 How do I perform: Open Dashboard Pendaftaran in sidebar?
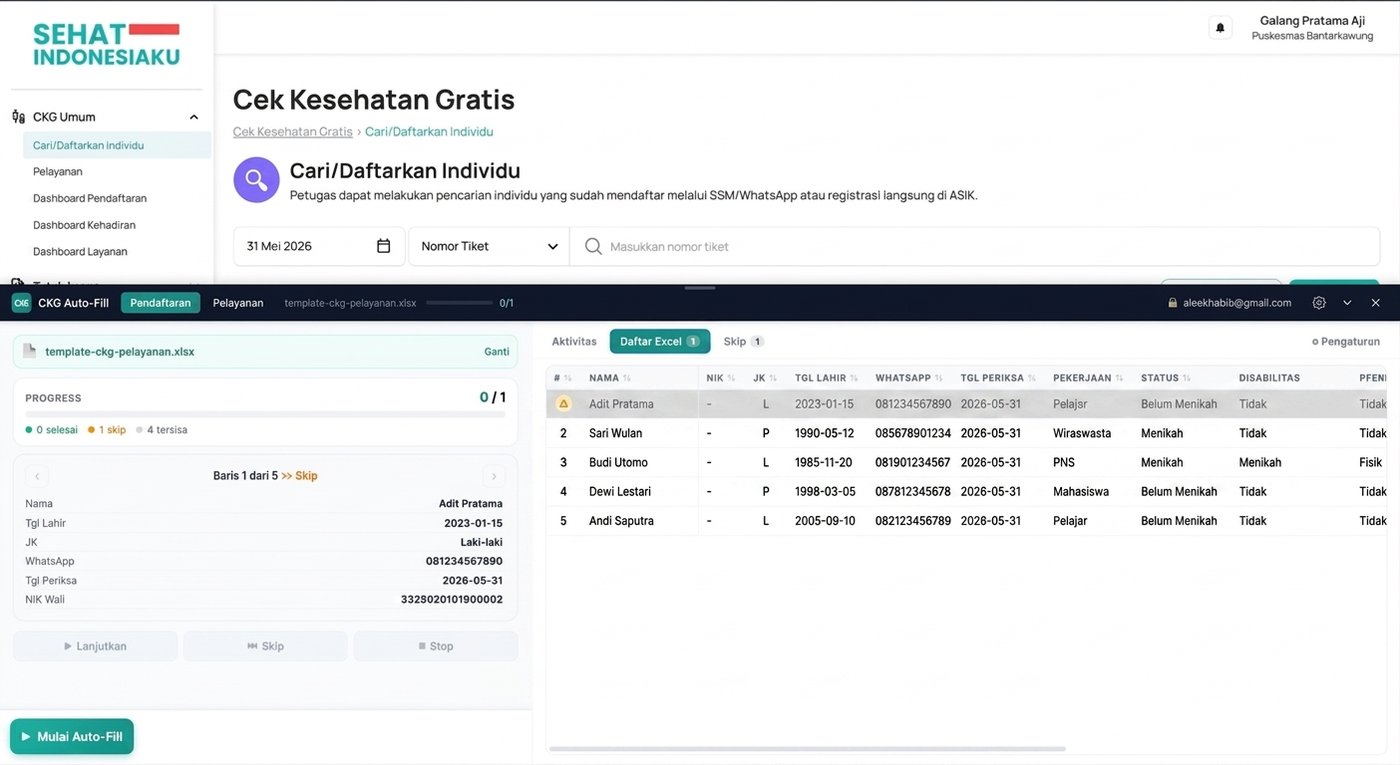[90, 198]
